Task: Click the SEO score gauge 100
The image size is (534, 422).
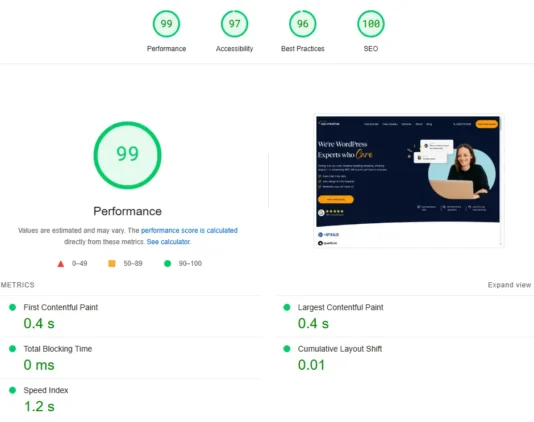Action: [371, 24]
